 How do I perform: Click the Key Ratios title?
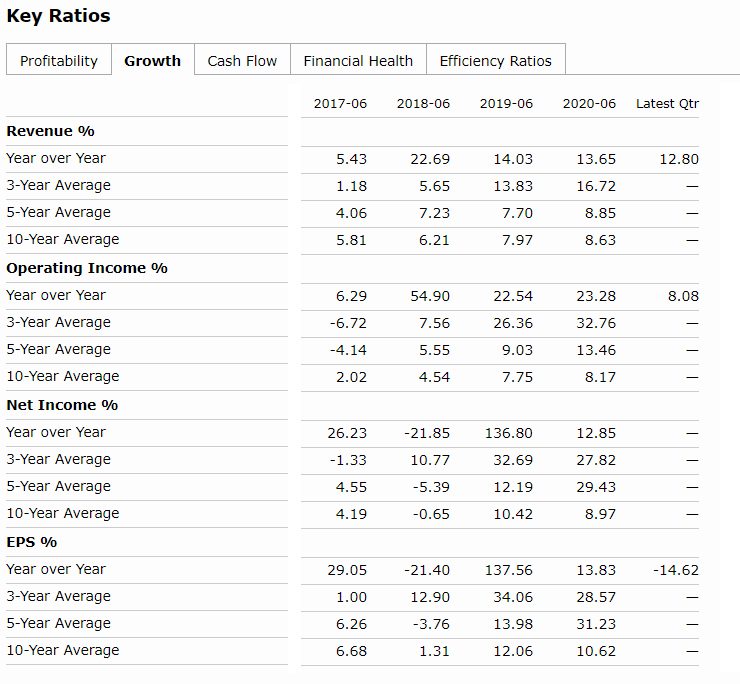tap(58, 16)
